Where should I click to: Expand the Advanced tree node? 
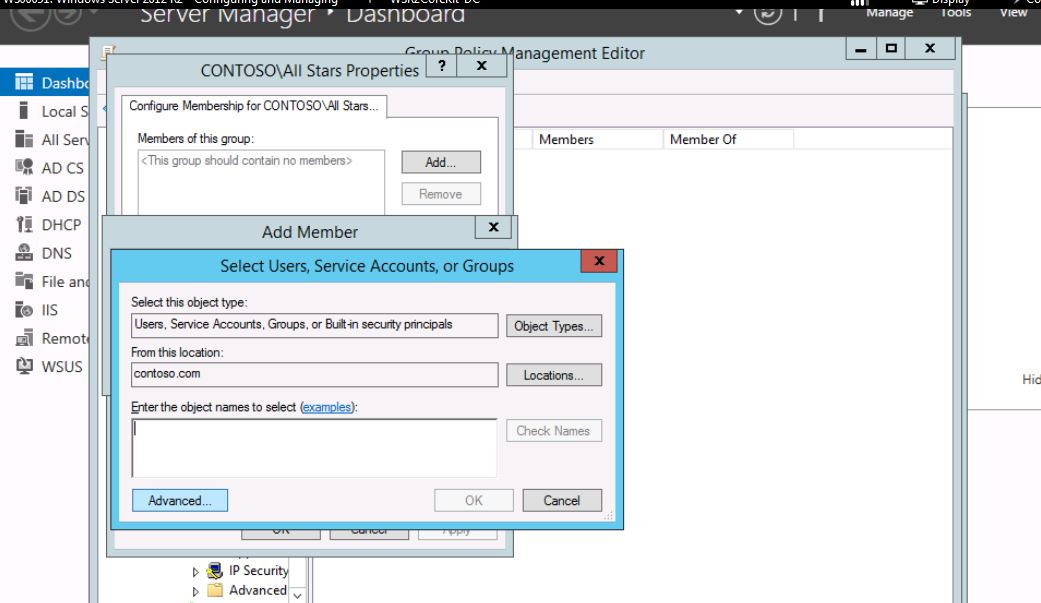[195, 591]
